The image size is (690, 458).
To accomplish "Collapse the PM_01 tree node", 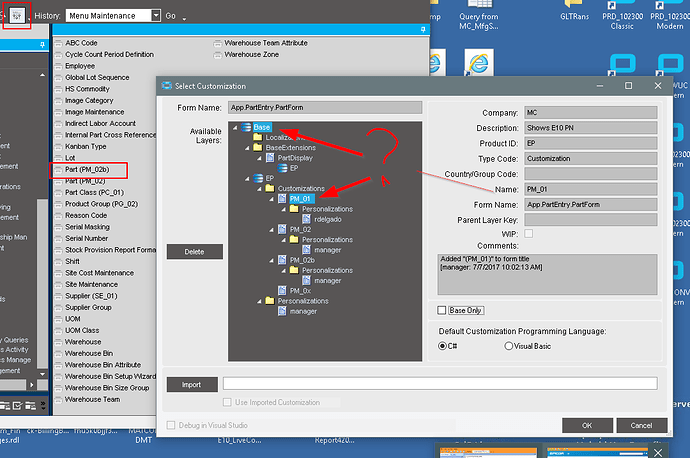I will (x=272, y=199).
